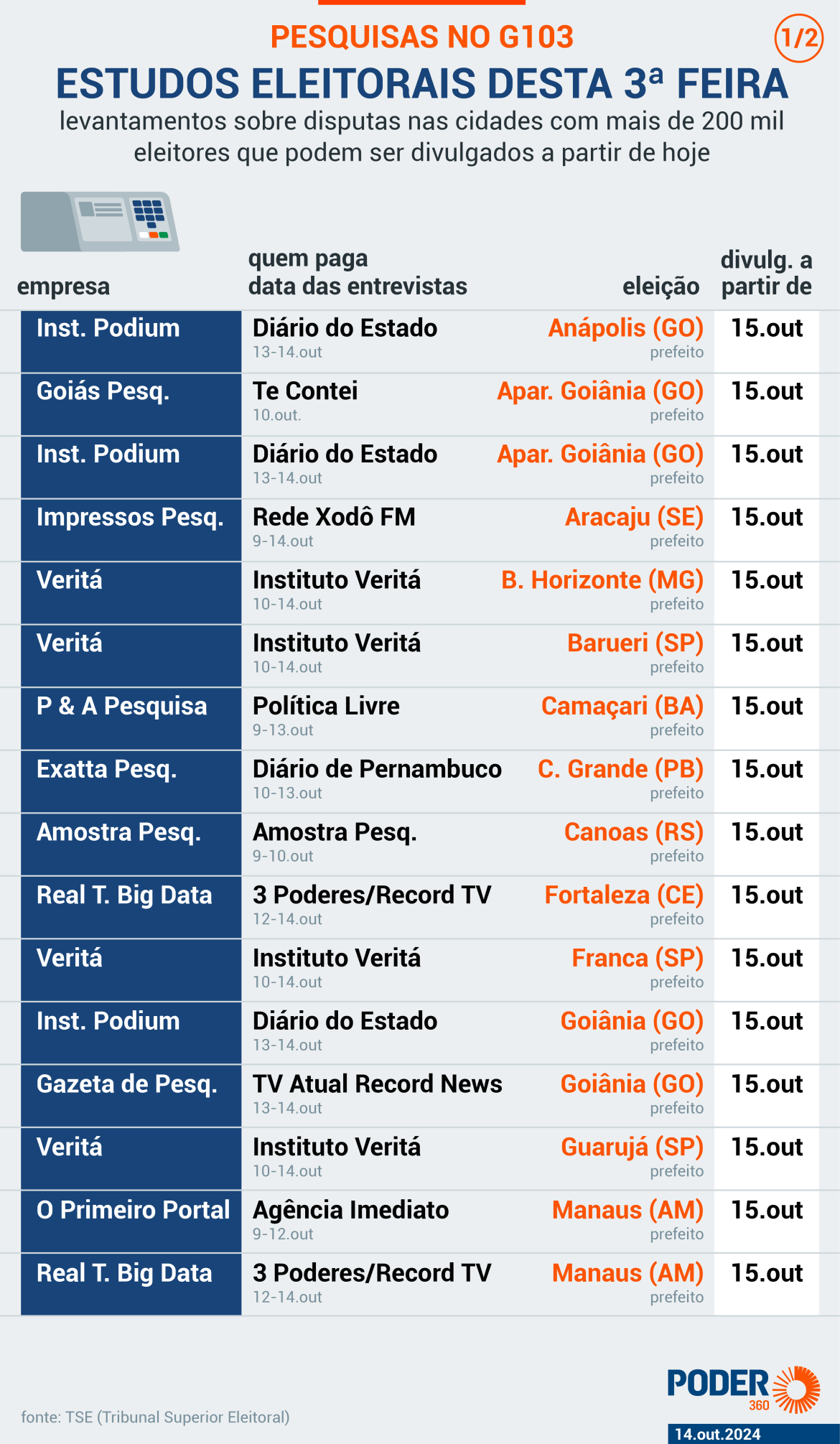Click the 1/2 page indicator badge
The image size is (840, 1444).
[x=798, y=37]
